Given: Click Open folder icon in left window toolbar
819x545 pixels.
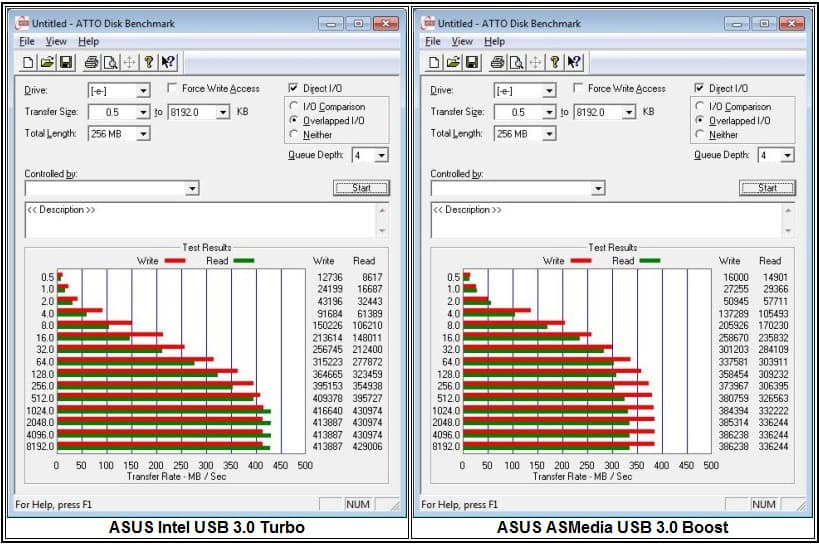Looking at the screenshot, I should pyautogui.click(x=47, y=63).
